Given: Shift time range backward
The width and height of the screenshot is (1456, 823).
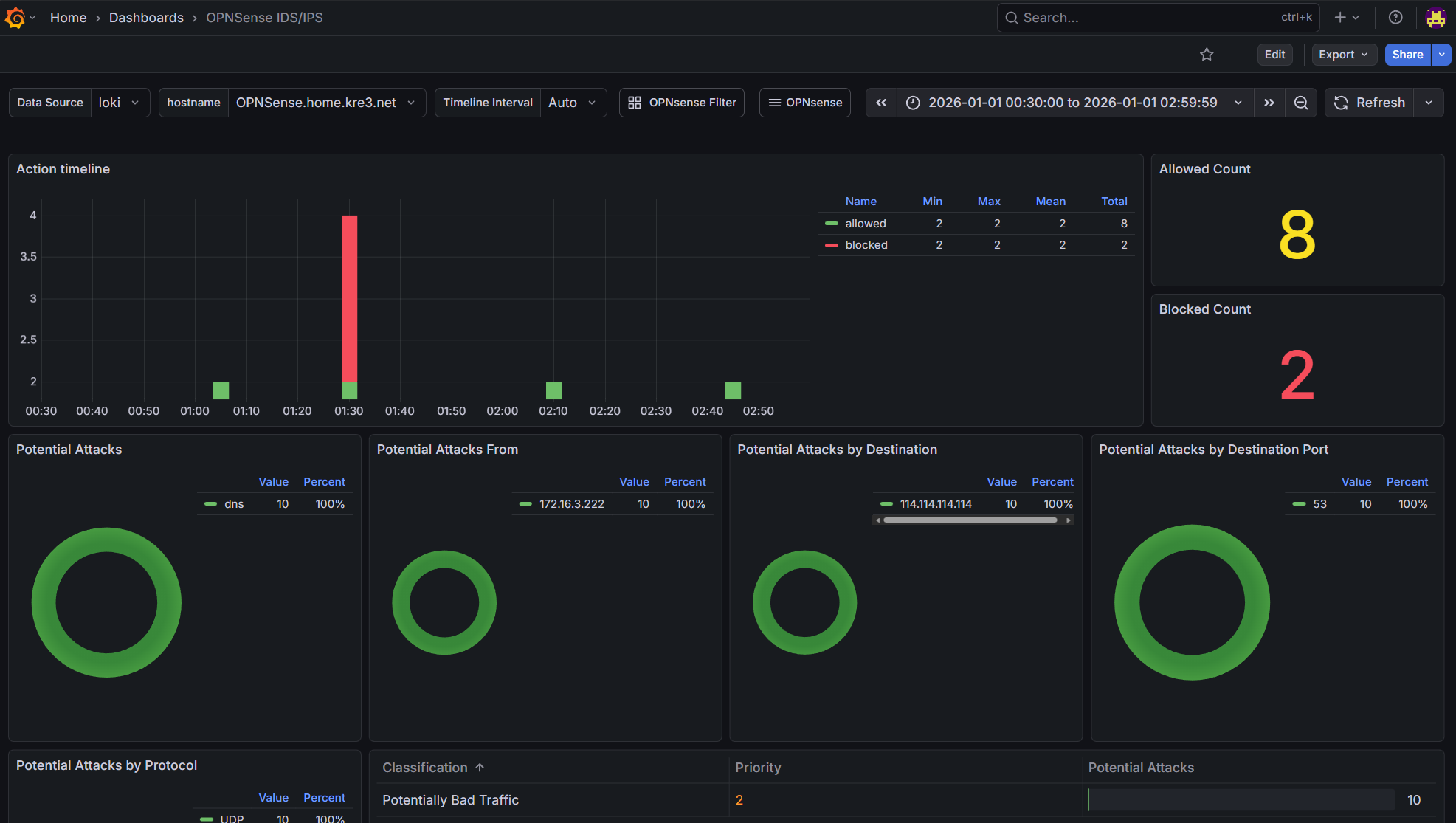Looking at the screenshot, I should [881, 103].
